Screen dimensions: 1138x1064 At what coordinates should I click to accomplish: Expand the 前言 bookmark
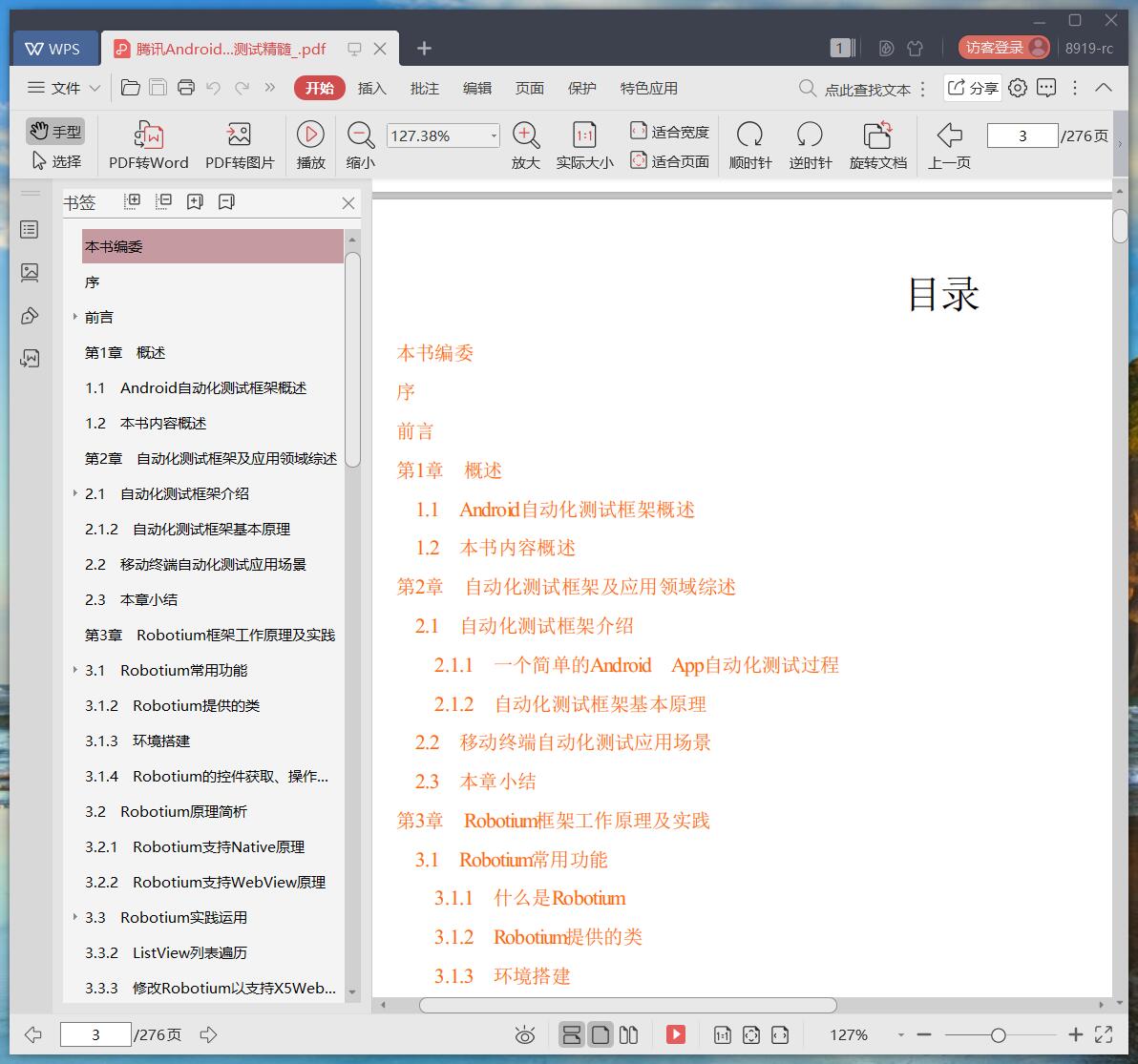(74, 316)
